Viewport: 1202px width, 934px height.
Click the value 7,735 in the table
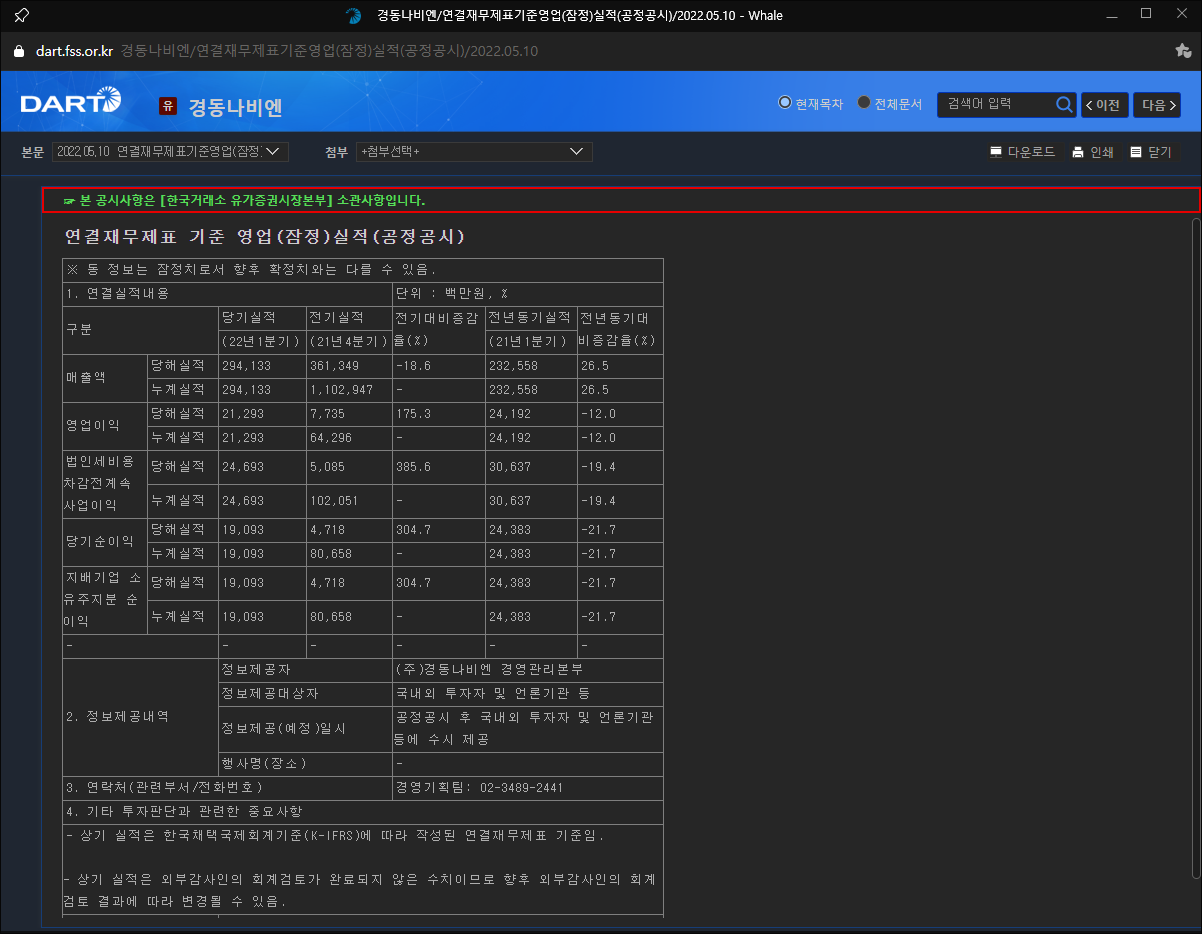tap(327, 414)
